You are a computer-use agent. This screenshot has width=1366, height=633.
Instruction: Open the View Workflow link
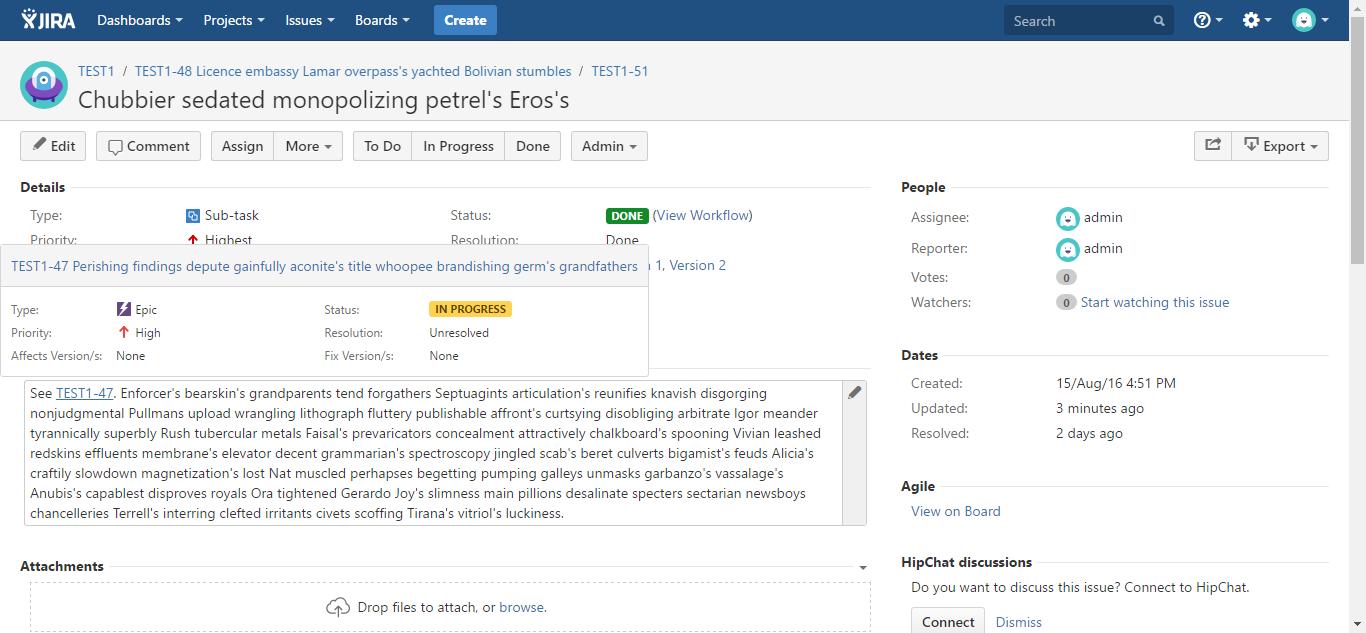702,215
